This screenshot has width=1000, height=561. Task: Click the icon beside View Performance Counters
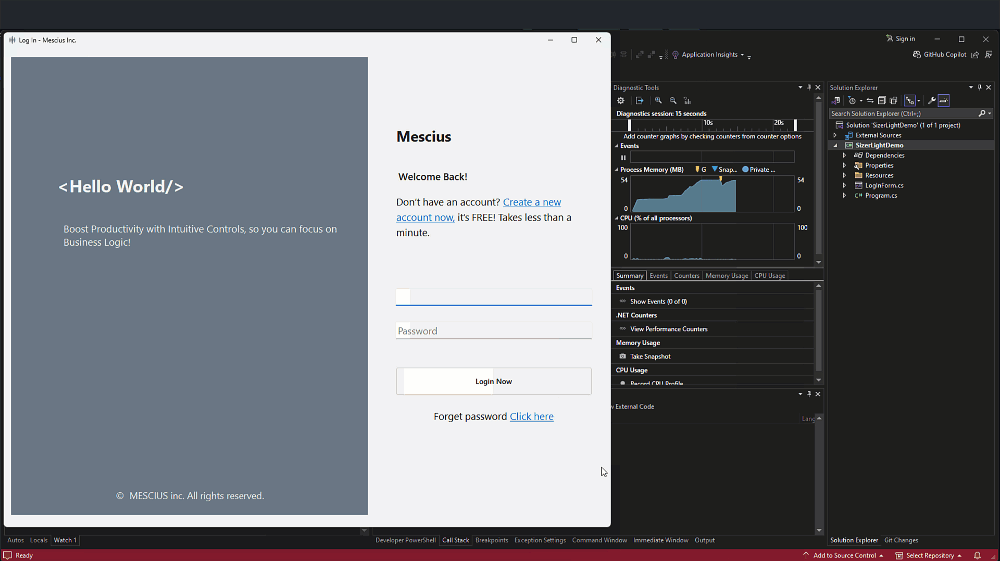coord(623,329)
